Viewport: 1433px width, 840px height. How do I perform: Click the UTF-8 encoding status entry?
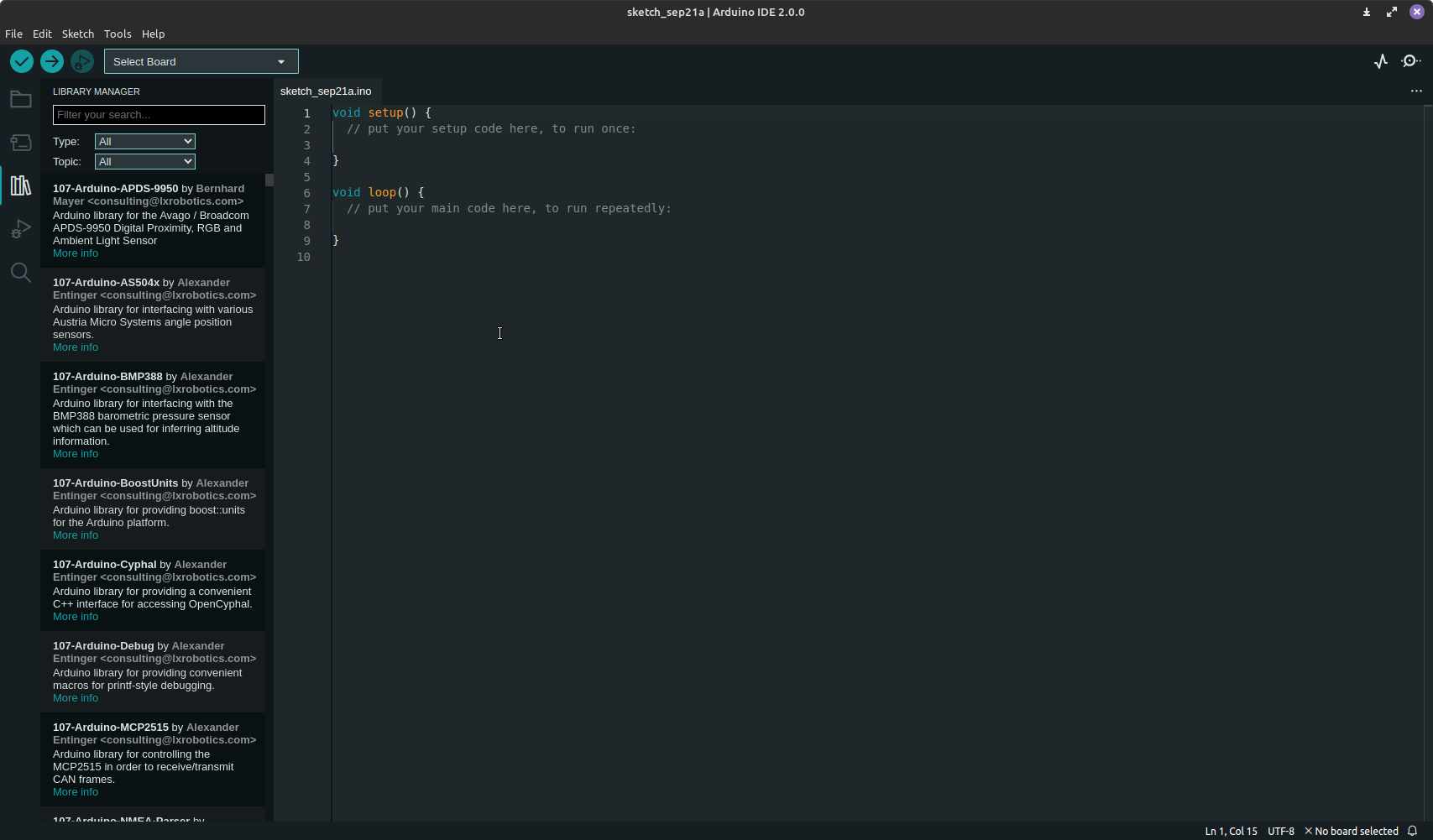[x=1281, y=831]
